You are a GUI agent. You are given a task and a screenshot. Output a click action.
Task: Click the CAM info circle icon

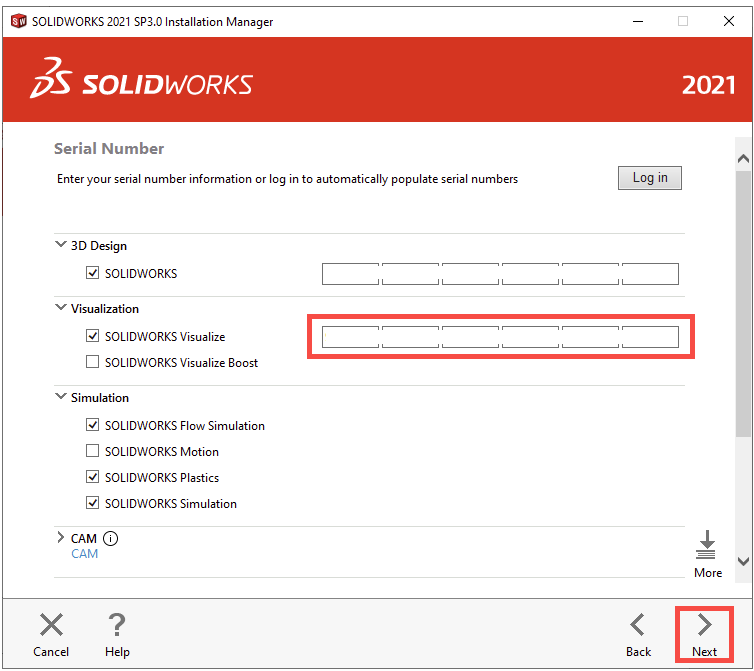pyautogui.click(x=110, y=538)
